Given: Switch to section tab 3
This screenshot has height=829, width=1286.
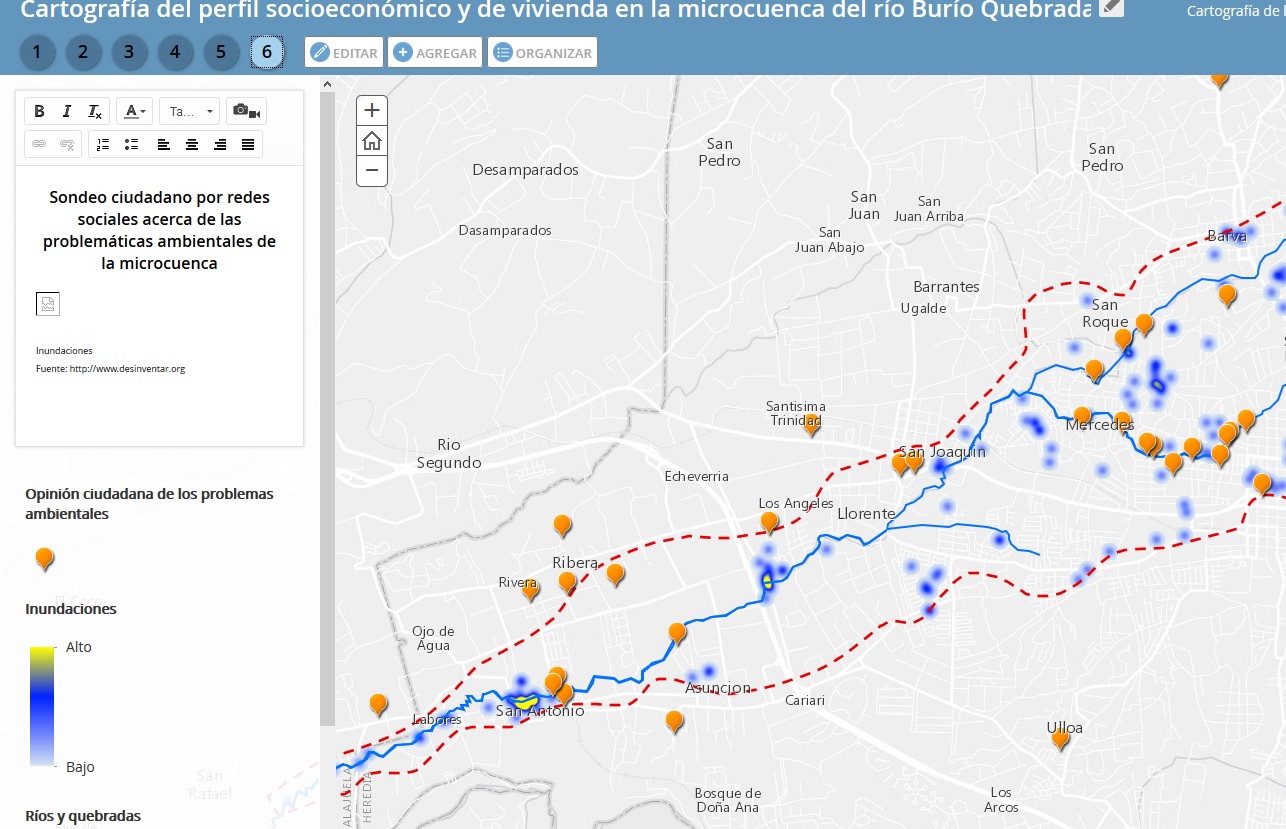Looking at the screenshot, I should pyautogui.click(x=129, y=52).
